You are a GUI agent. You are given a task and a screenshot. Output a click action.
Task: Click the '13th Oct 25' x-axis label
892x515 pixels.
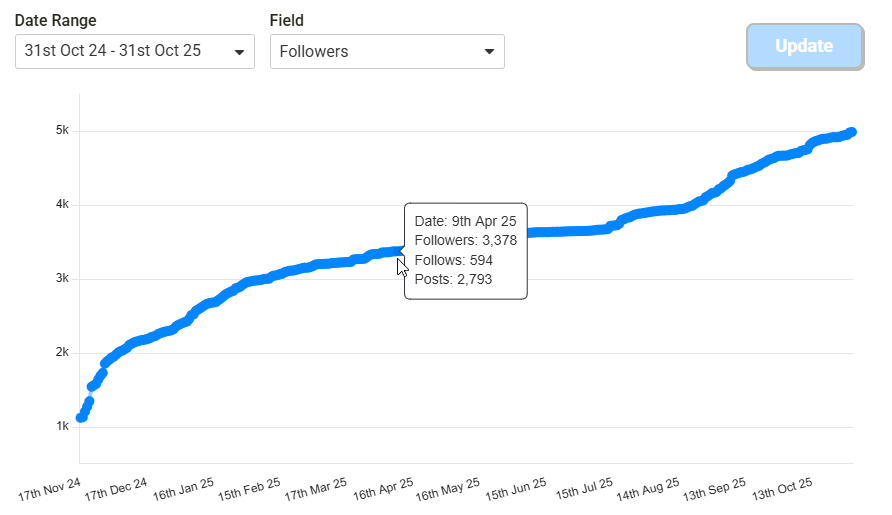click(780, 489)
